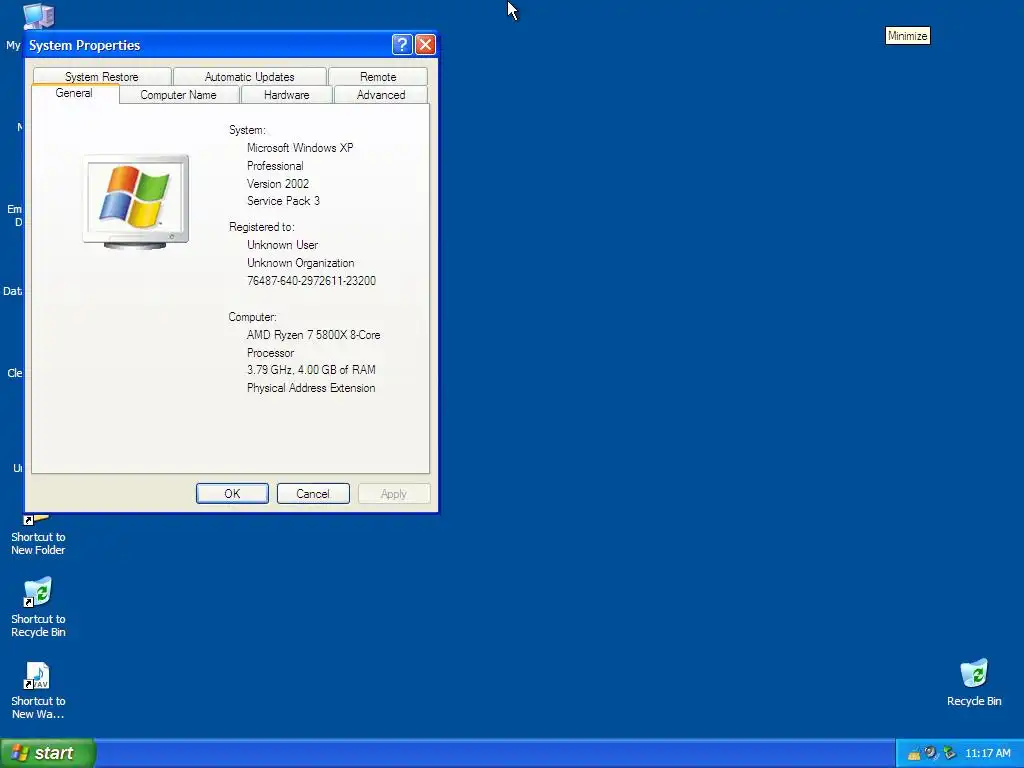1024x768 pixels.
Task: Click the 'Professional' edition text
Action: coord(275,166)
